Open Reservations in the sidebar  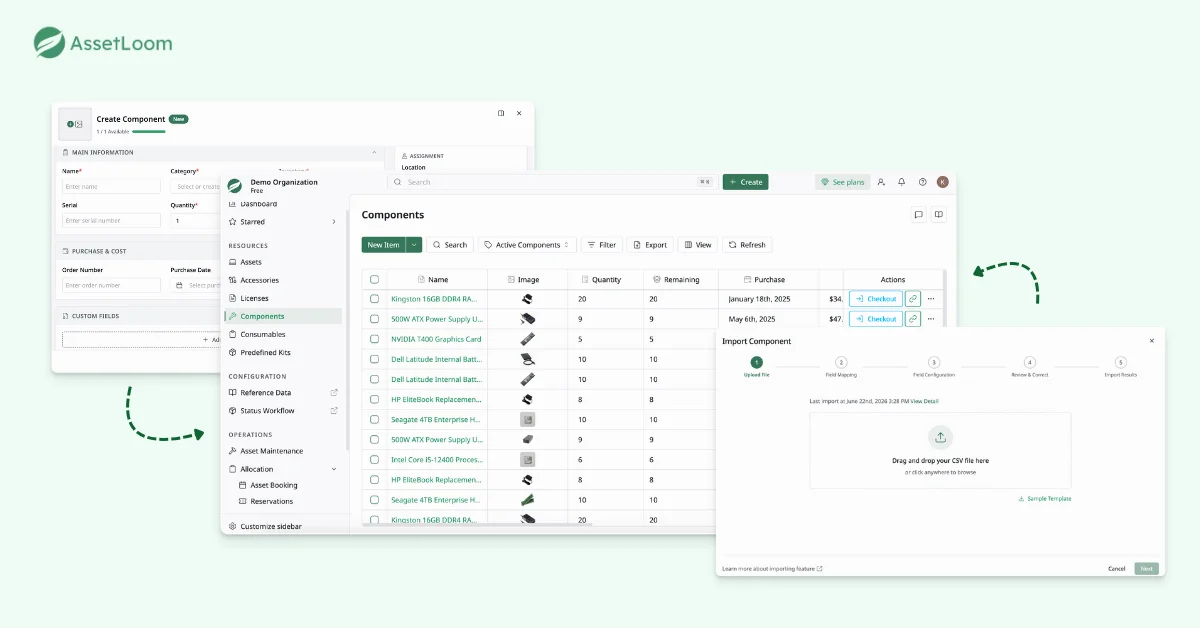(271, 501)
